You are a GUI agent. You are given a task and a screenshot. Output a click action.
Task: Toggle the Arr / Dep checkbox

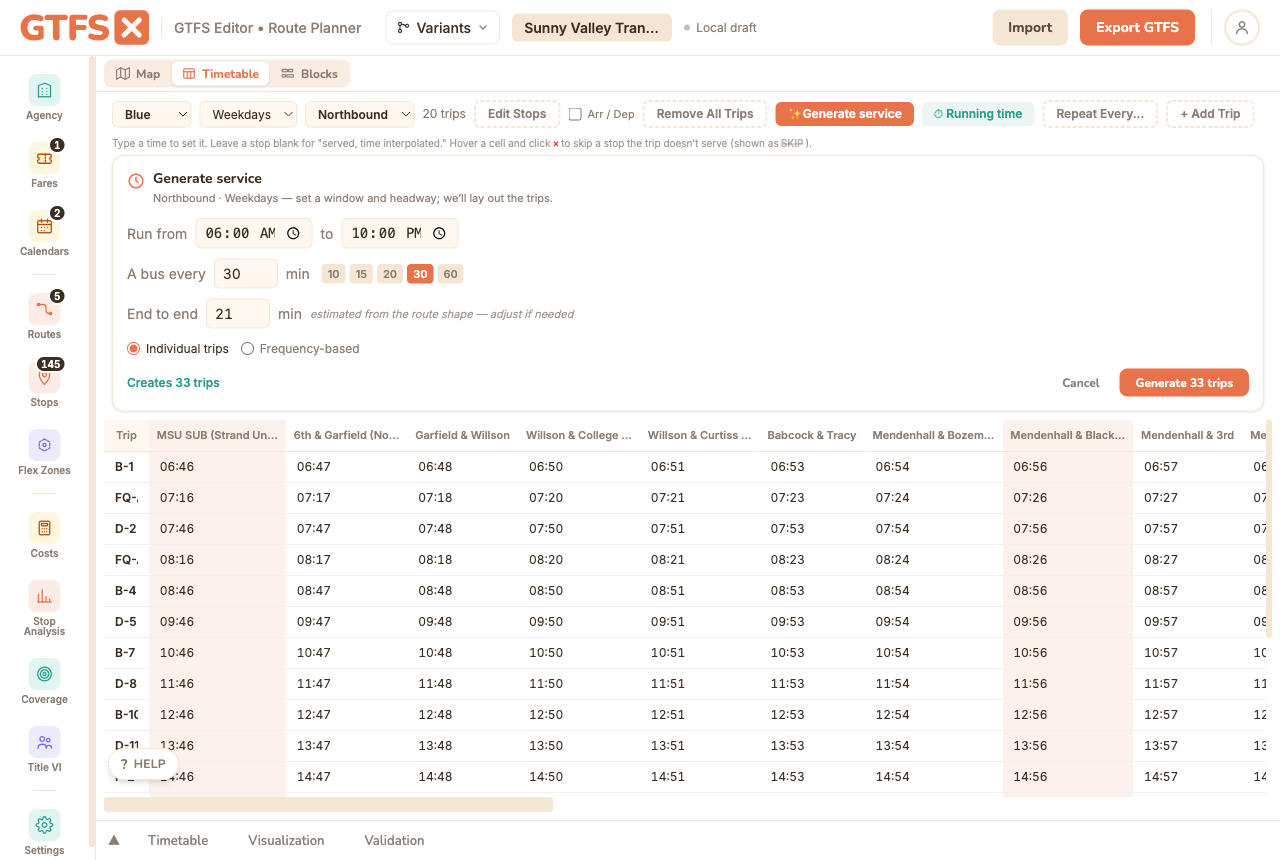[575, 114]
